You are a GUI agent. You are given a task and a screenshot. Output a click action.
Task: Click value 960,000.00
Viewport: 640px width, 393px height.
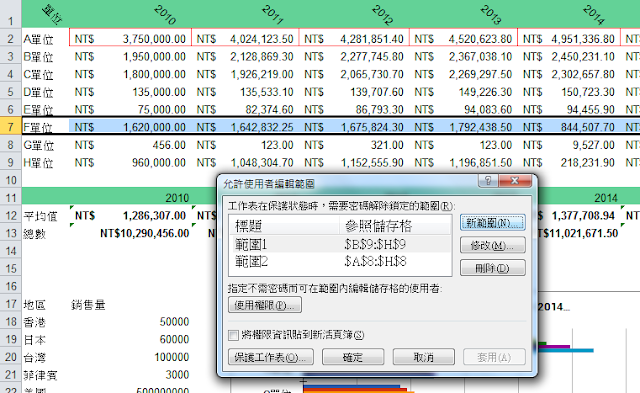click(159, 163)
